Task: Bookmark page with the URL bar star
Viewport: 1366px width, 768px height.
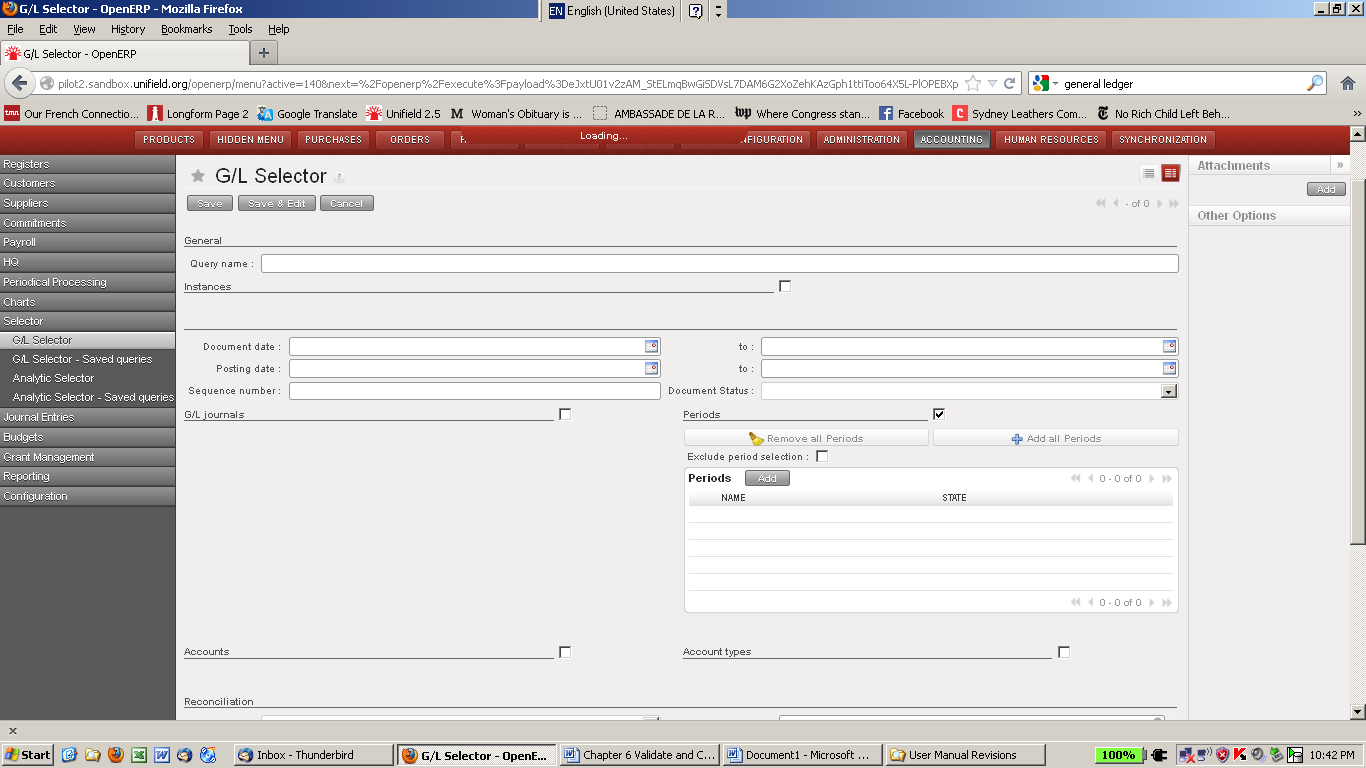Action: [x=973, y=84]
